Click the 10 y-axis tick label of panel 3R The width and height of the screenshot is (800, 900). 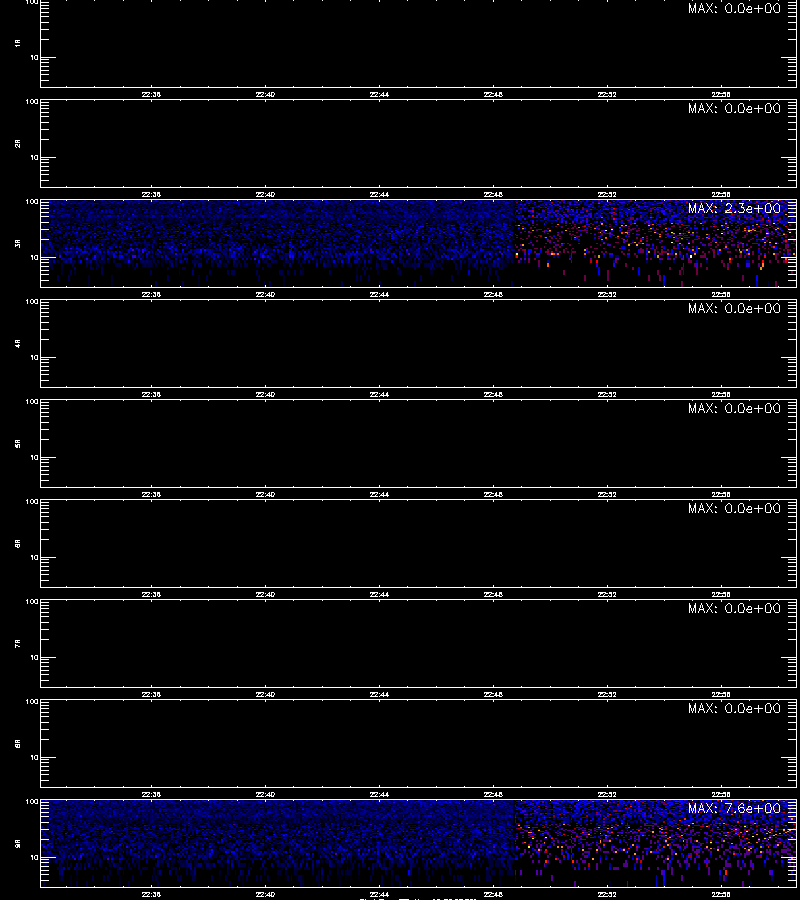coord(34,257)
